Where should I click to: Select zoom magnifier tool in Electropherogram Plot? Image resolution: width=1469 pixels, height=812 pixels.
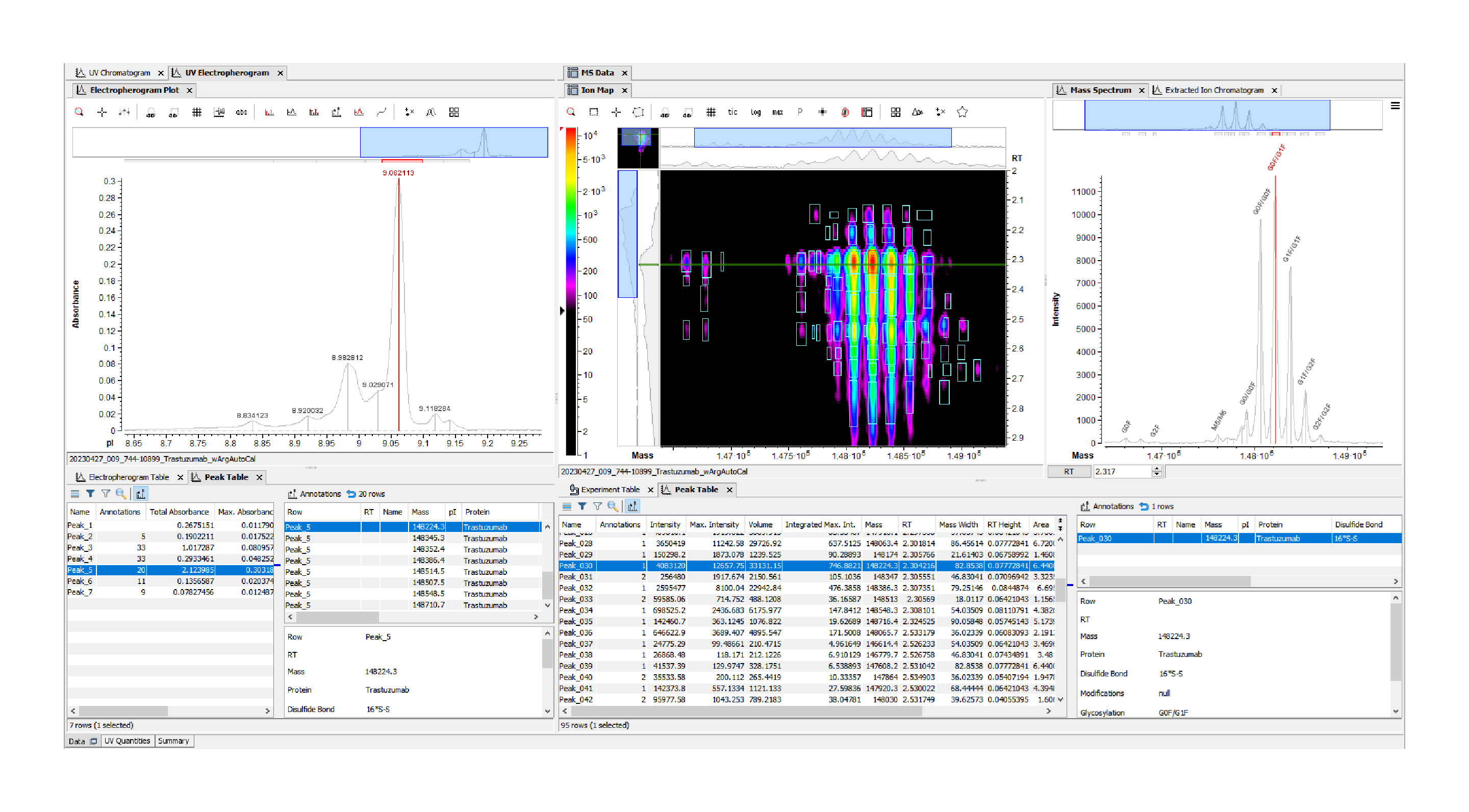79,112
